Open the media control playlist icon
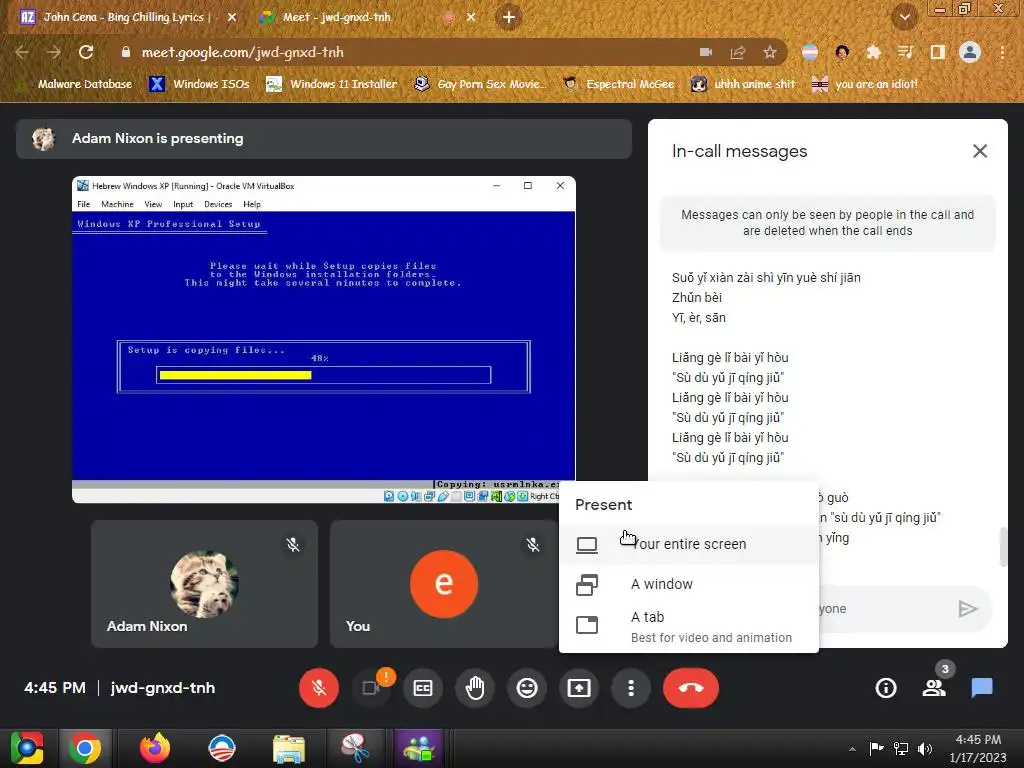The height and width of the screenshot is (768, 1024). pyautogui.click(x=905, y=52)
